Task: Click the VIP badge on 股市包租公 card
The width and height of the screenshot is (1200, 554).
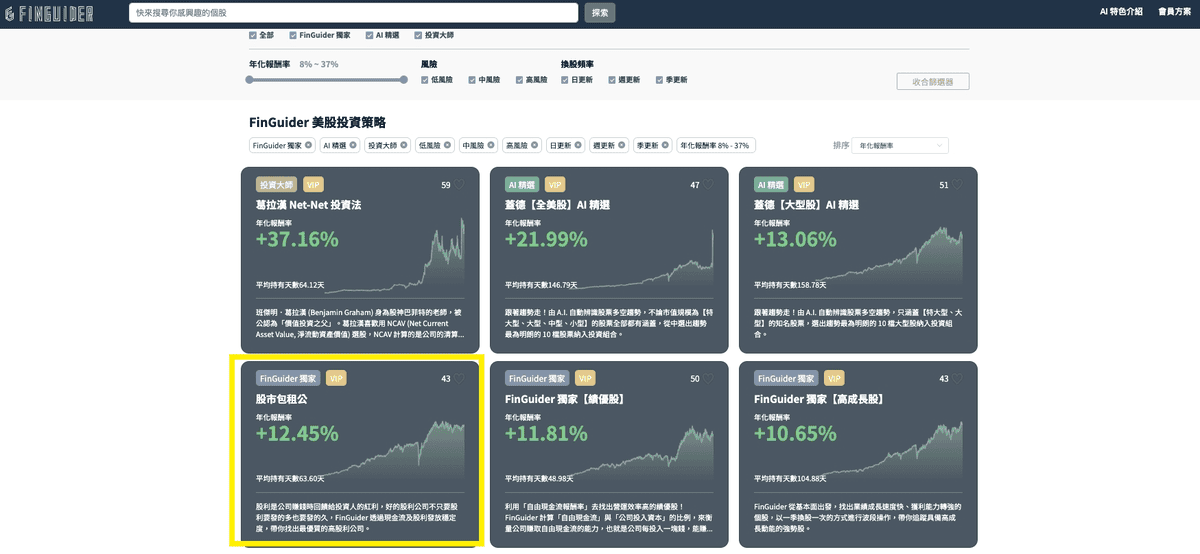Action: [x=336, y=379]
